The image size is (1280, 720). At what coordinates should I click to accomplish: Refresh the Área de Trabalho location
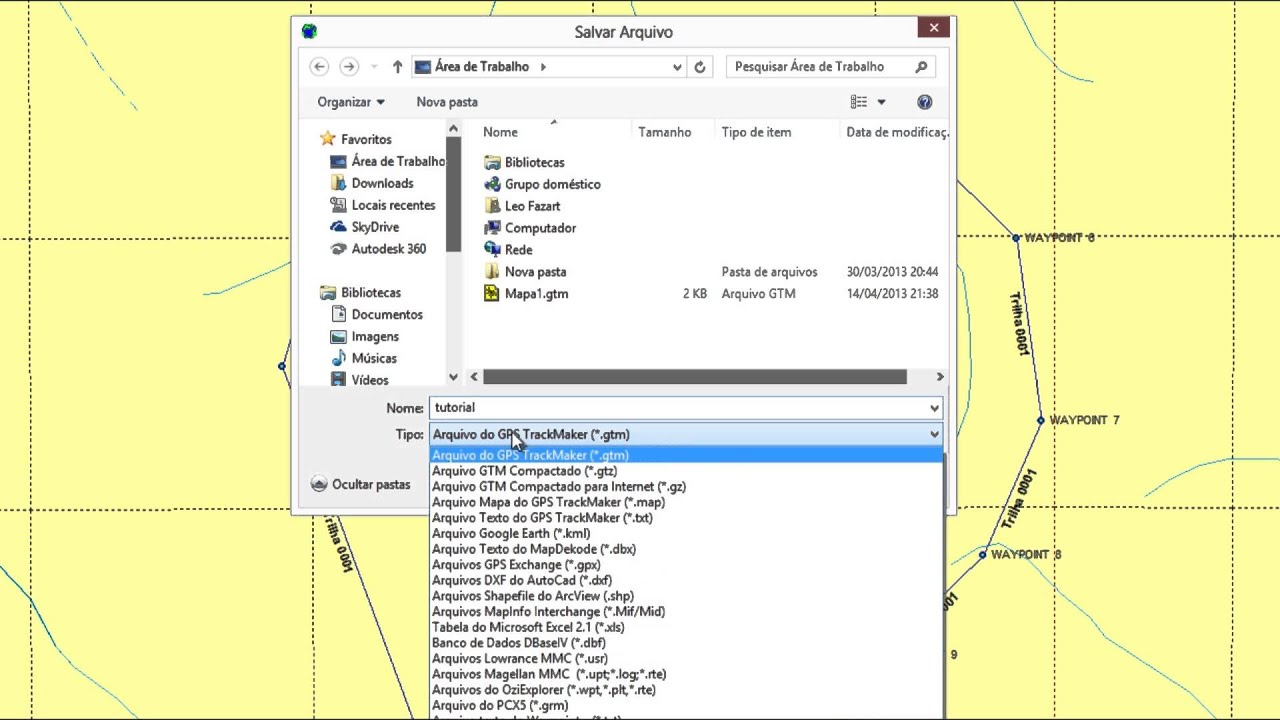click(x=700, y=67)
